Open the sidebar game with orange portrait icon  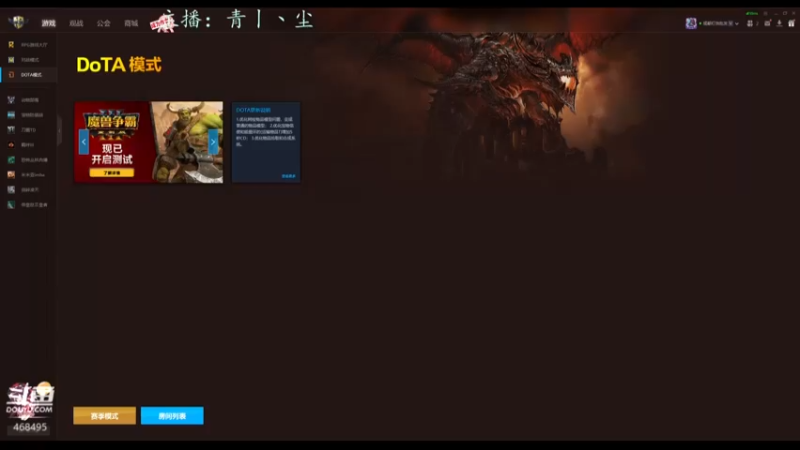[29, 175]
